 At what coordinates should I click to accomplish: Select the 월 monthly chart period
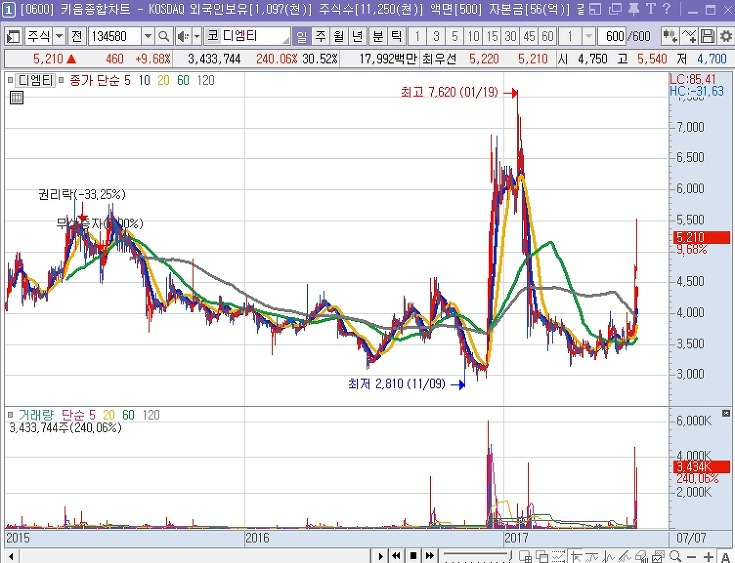(339, 36)
